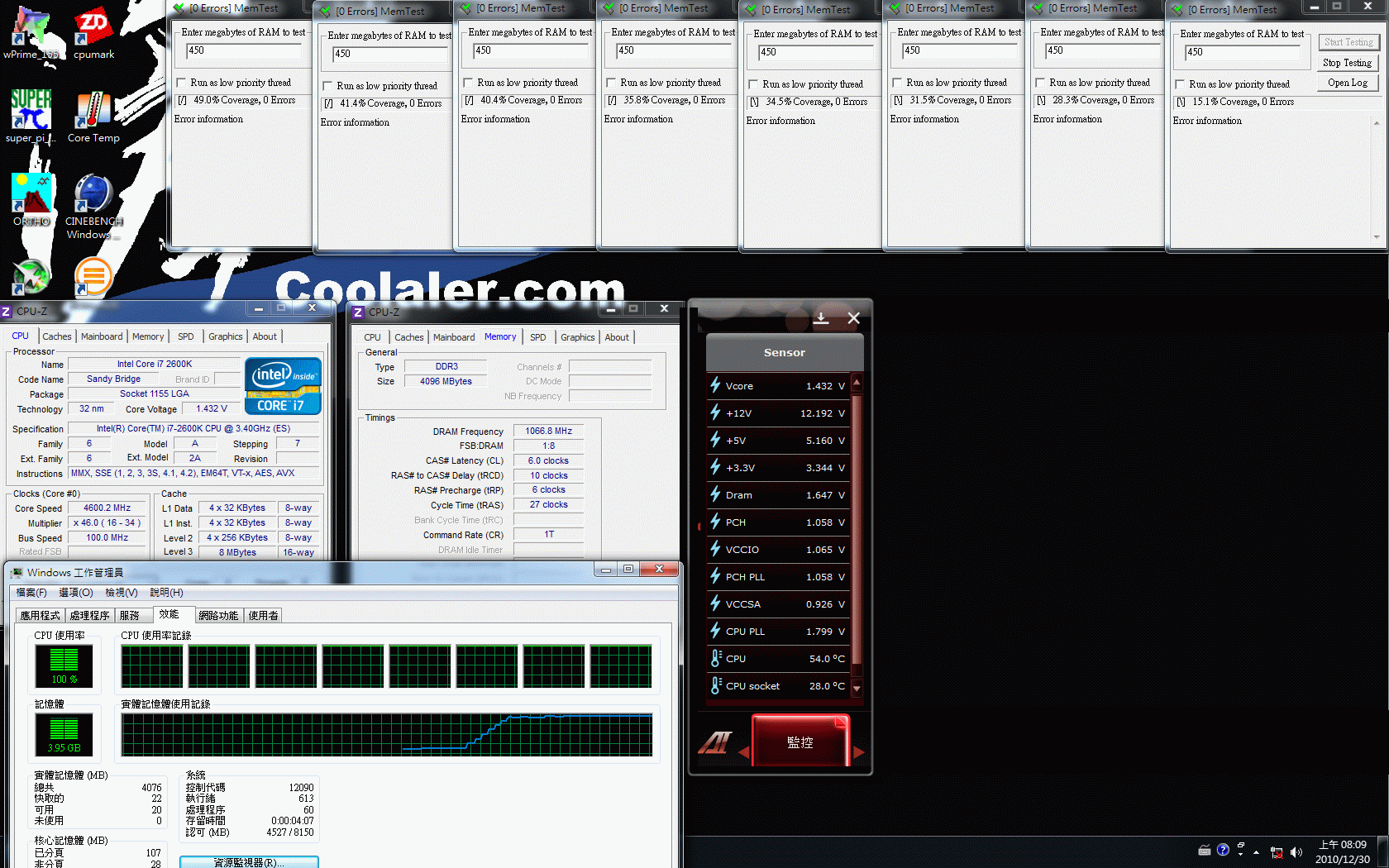Enable low priority thread in 31.5% coverage MemTest

pyautogui.click(x=898, y=83)
